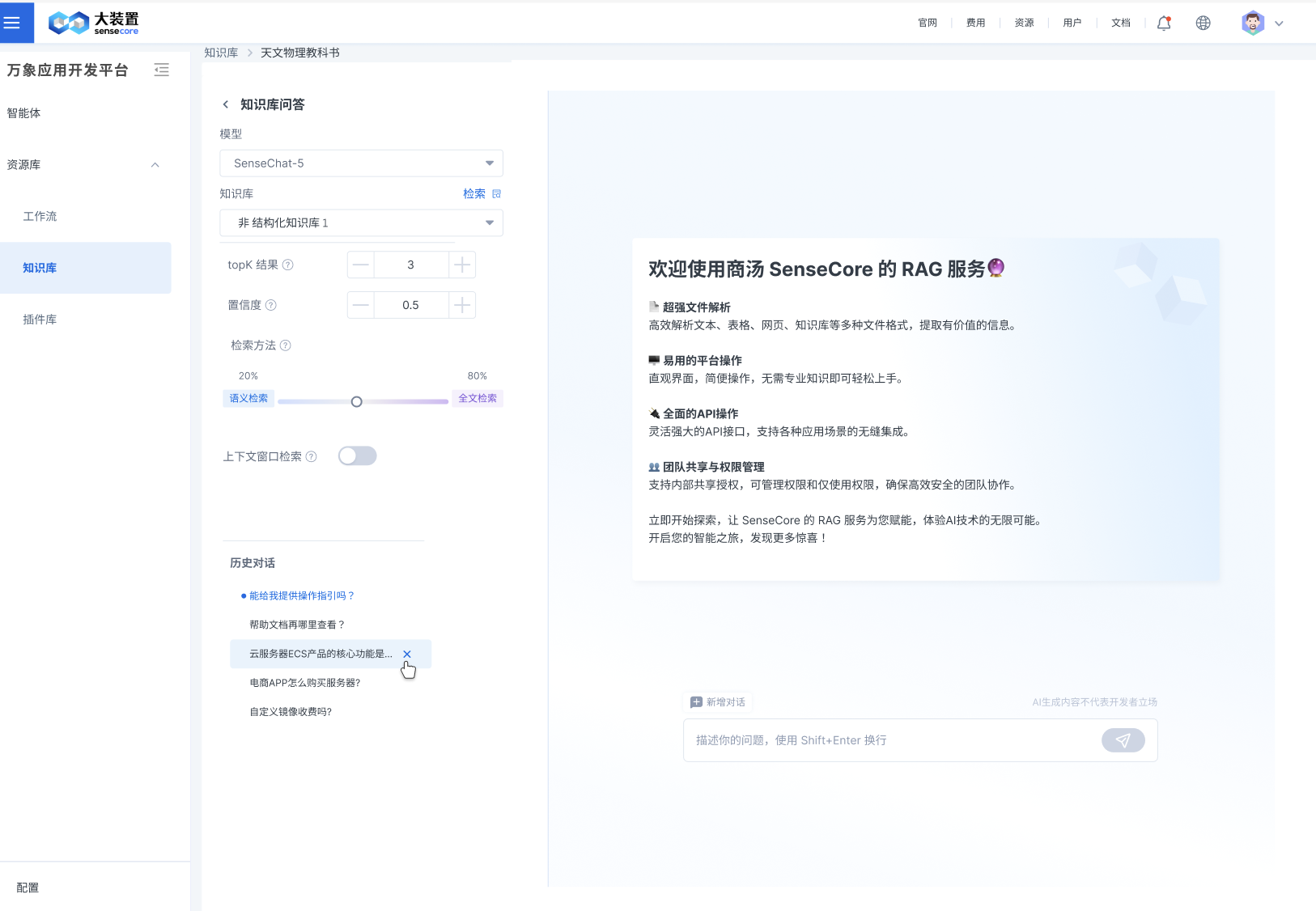The width and height of the screenshot is (1316, 911).
Task: Open the hamburger main menu
Action: (x=11, y=23)
